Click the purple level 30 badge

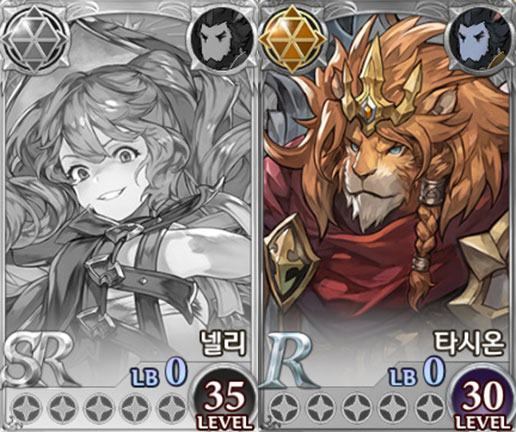pyautogui.click(x=481, y=399)
